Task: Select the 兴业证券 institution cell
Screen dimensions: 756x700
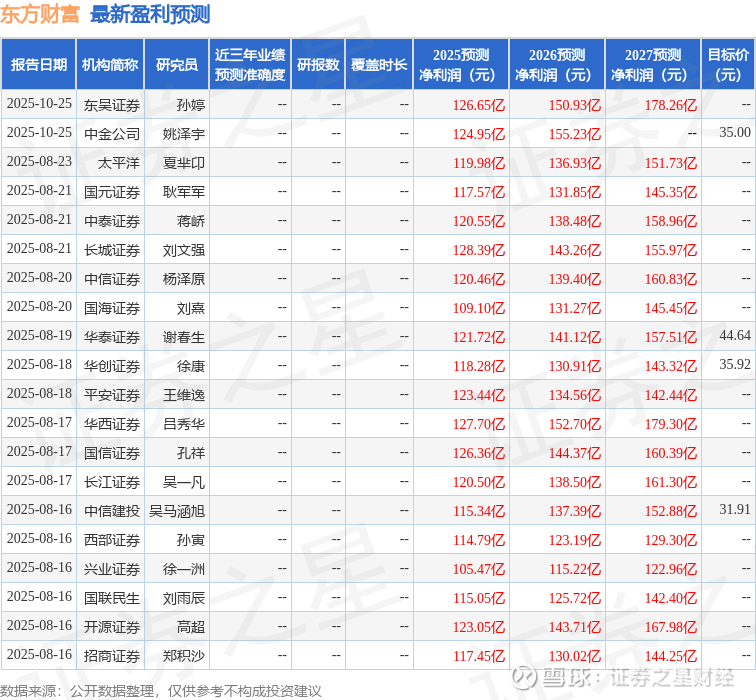Action: pyautogui.click(x=112, y=569)
